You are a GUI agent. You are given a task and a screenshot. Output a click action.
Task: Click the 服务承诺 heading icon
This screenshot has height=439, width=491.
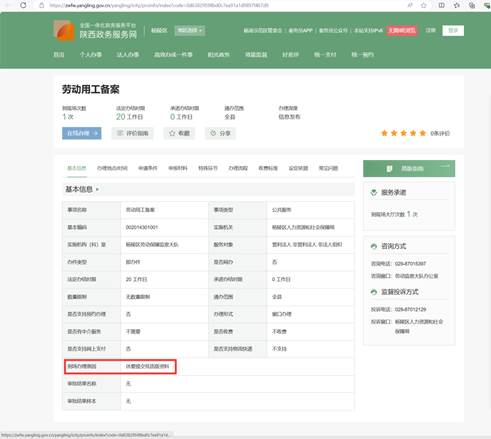(374, 192)
